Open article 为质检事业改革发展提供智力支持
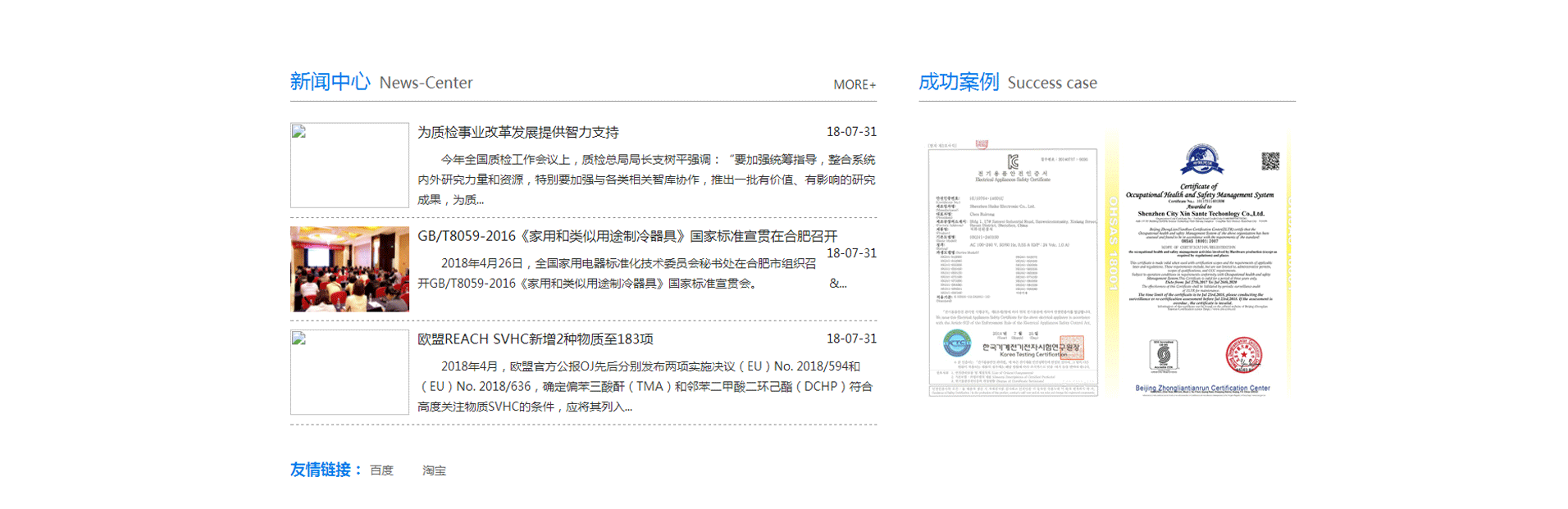This screenshot has height=509, width=1568. (x=518, y=132)
